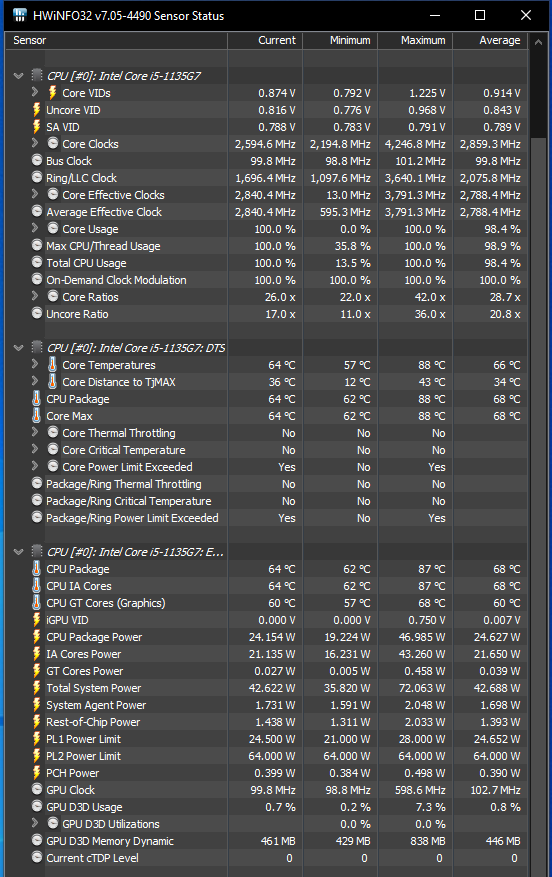Expand the Core Usage row
Viewport: 552px width, 877px height.
coord(35,228)
